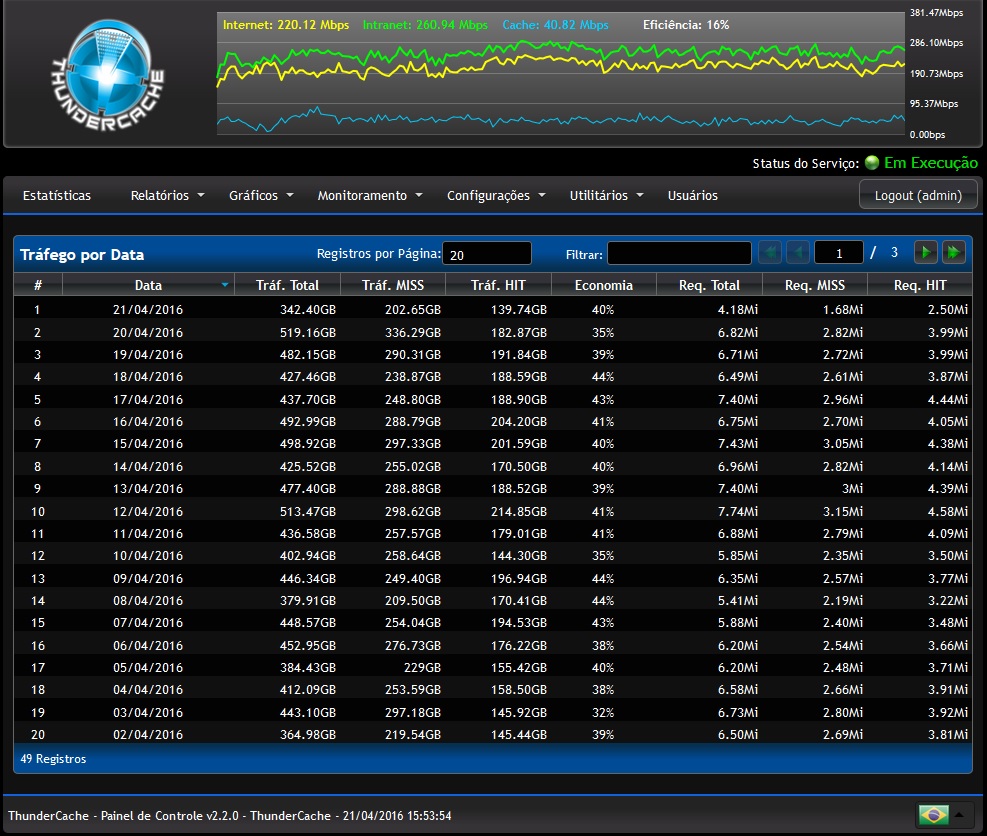Open the Relatórios dropdown menu
The height and width of the screenshot is (836, 987).
[167, 196]
